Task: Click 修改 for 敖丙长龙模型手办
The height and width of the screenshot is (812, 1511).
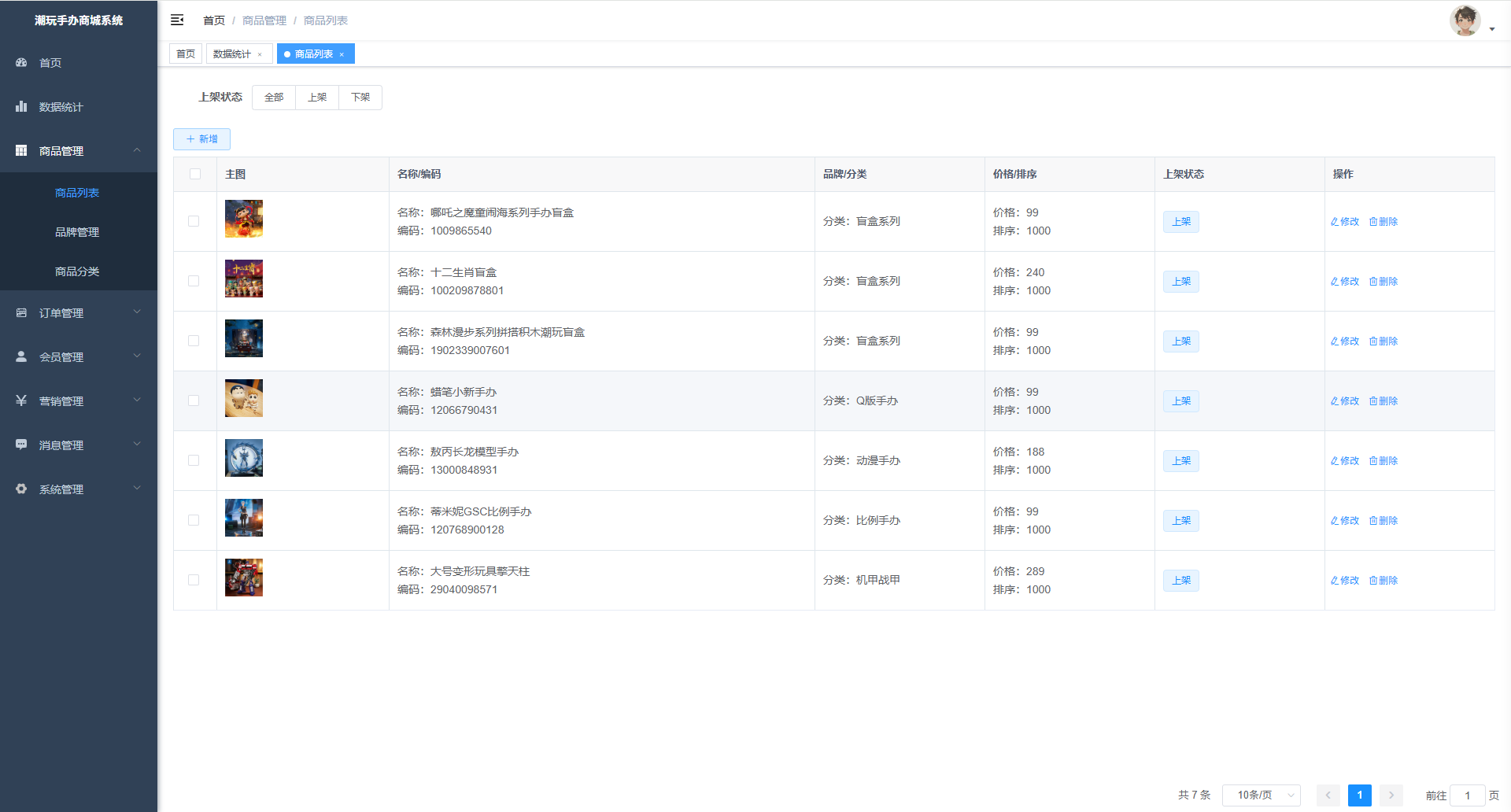Action: (1345, 460)
